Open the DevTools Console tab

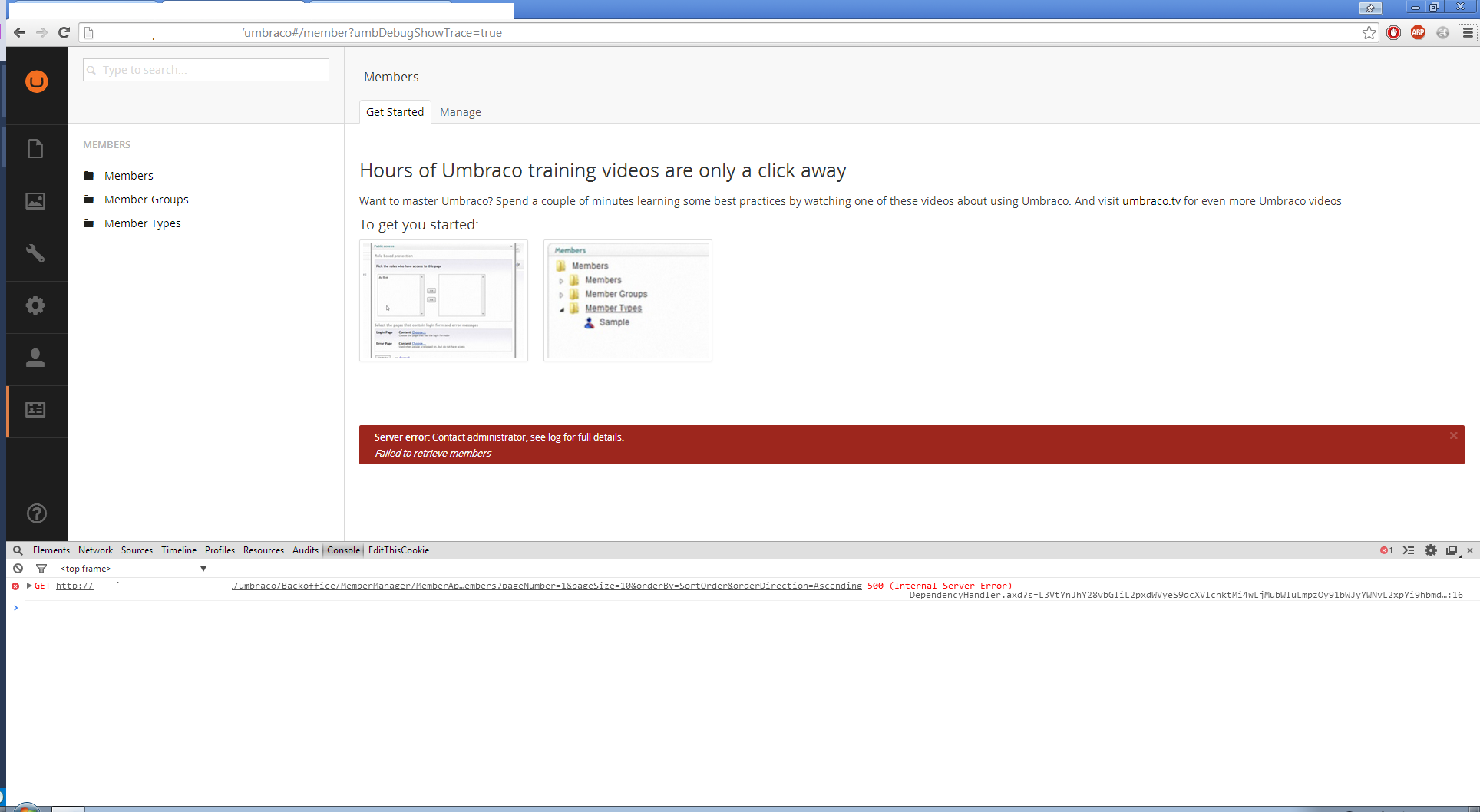[x=343, y=550]
